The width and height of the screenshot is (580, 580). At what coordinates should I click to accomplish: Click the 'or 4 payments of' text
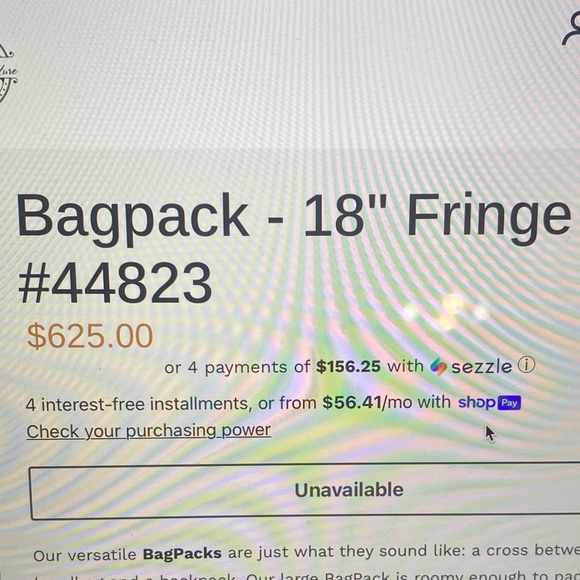[x=237, y=367]
